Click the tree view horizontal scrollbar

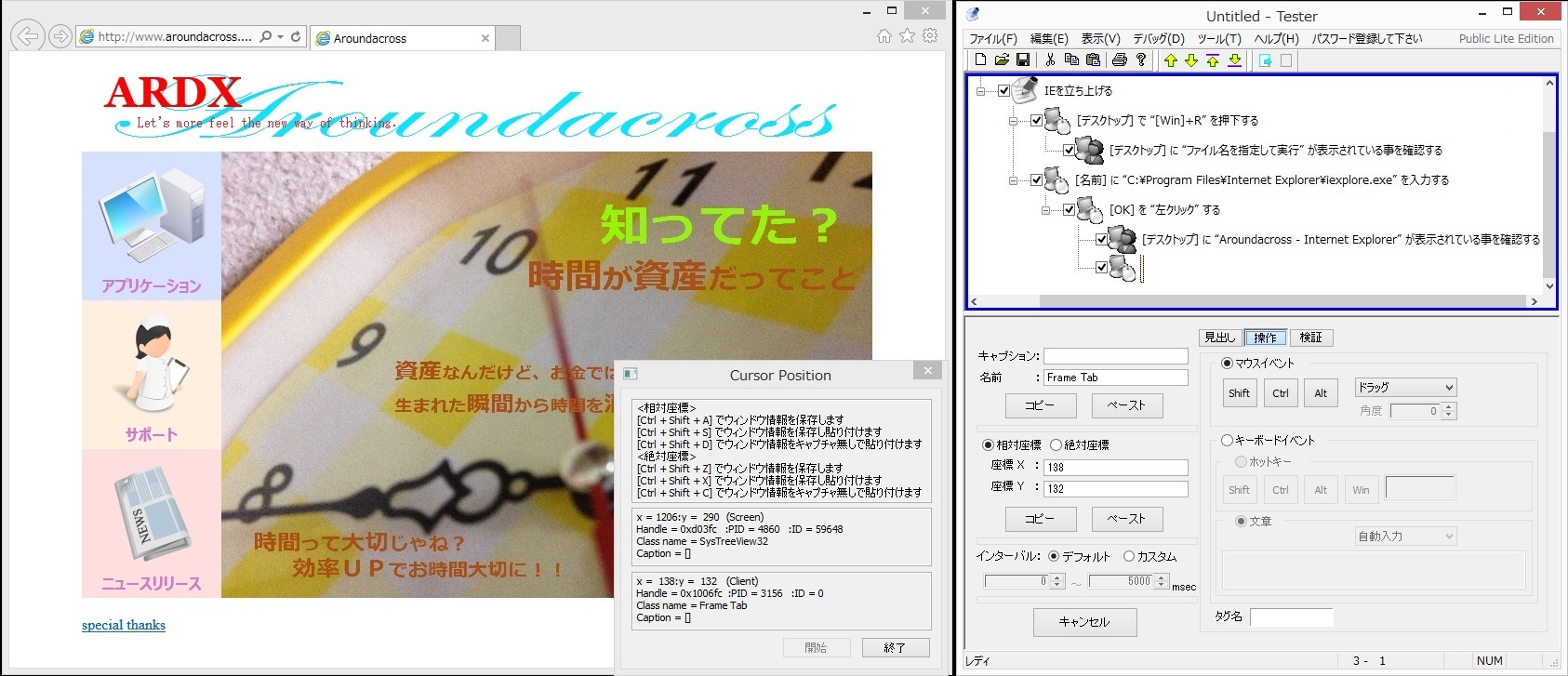(1255, 301)
